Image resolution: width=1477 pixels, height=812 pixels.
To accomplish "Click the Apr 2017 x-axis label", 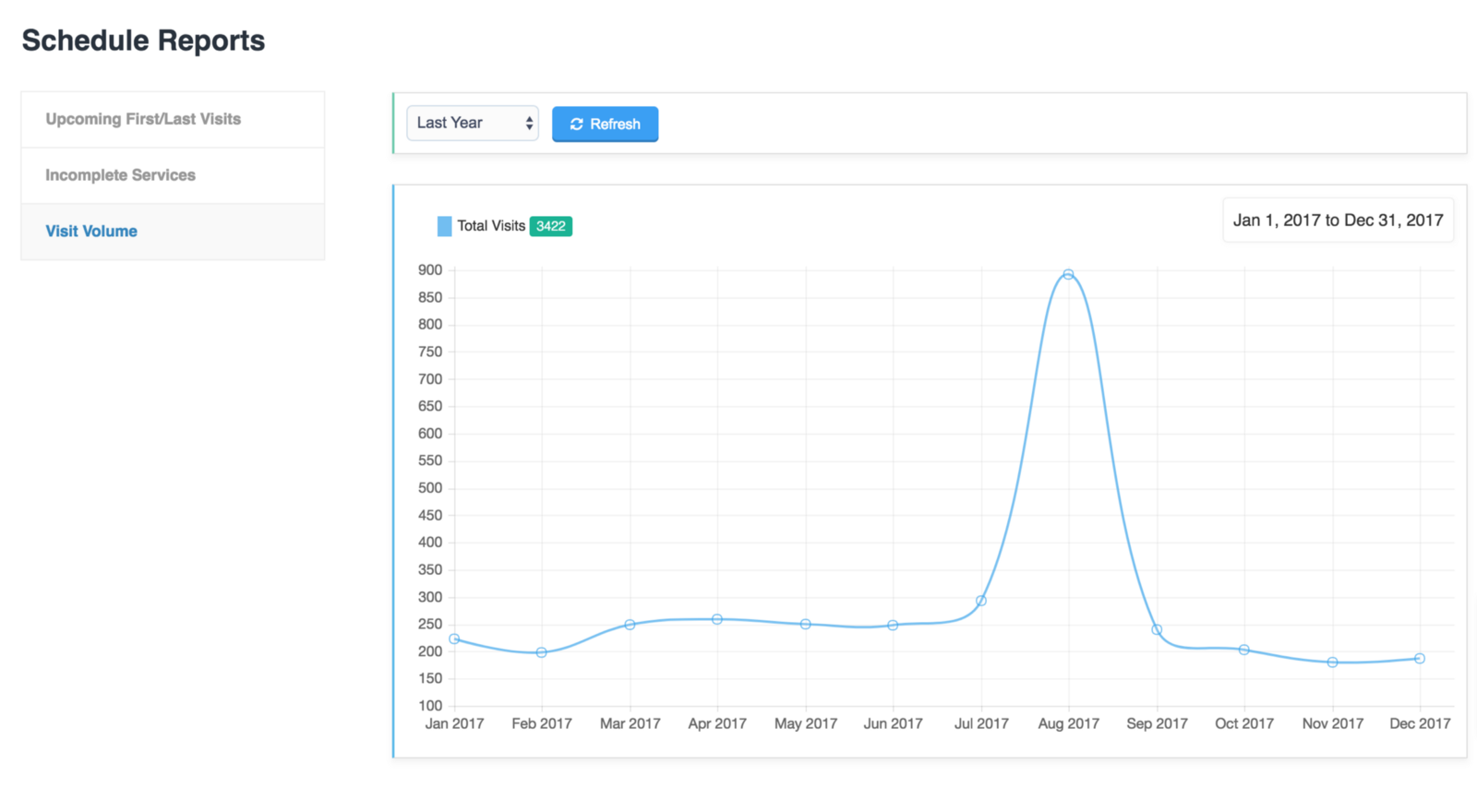I will tap(717, 723).
